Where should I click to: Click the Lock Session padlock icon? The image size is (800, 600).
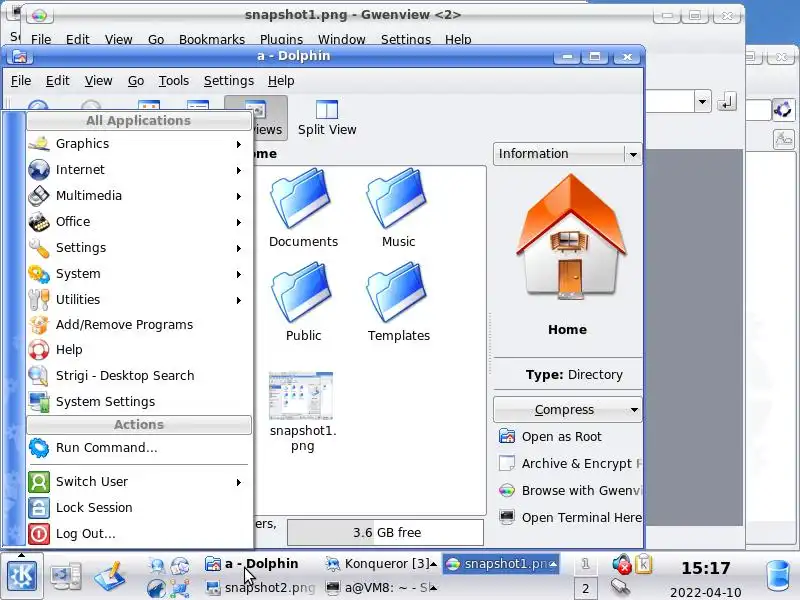click(x=39, y=508)
